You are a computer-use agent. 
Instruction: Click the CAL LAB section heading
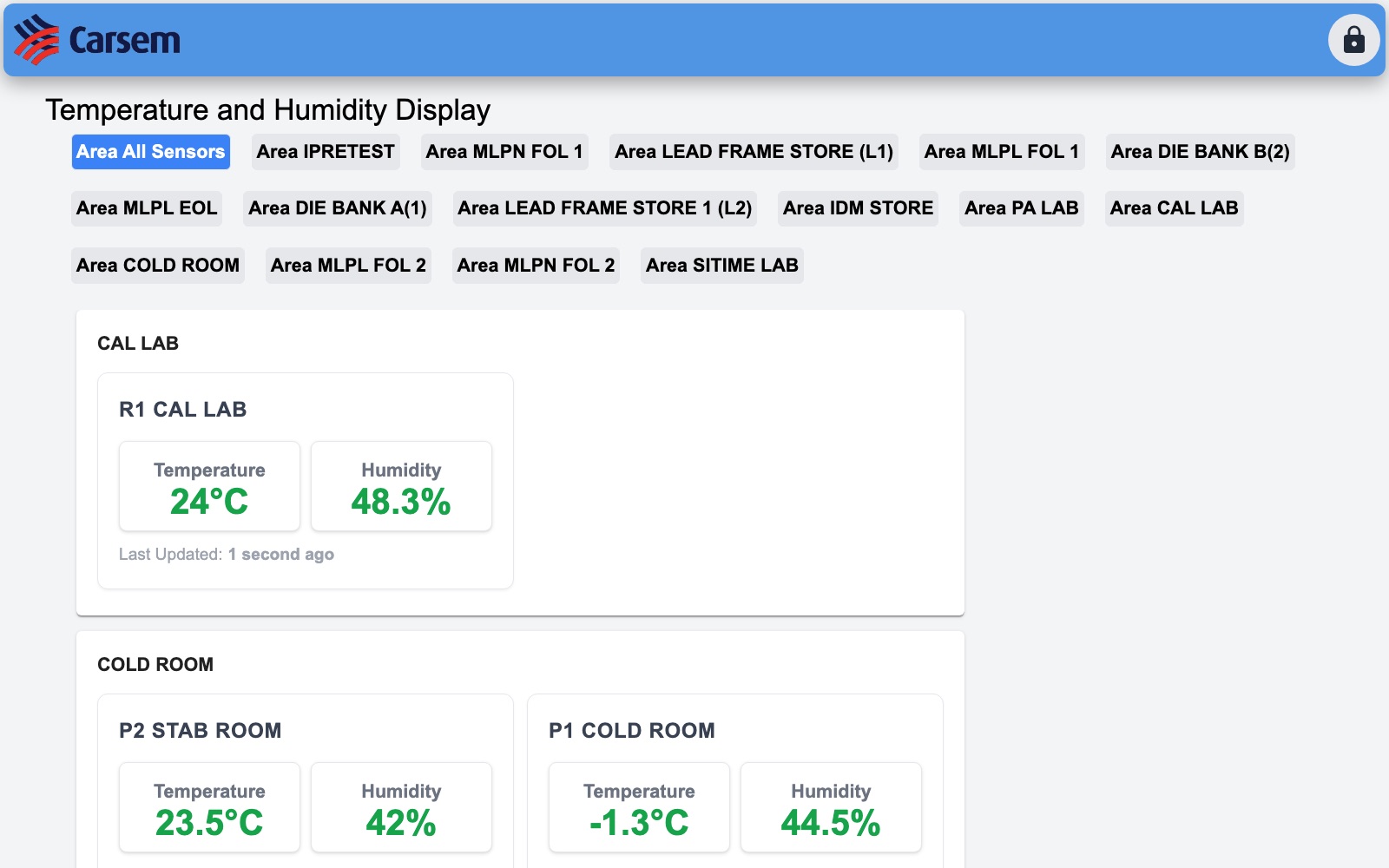138,344
